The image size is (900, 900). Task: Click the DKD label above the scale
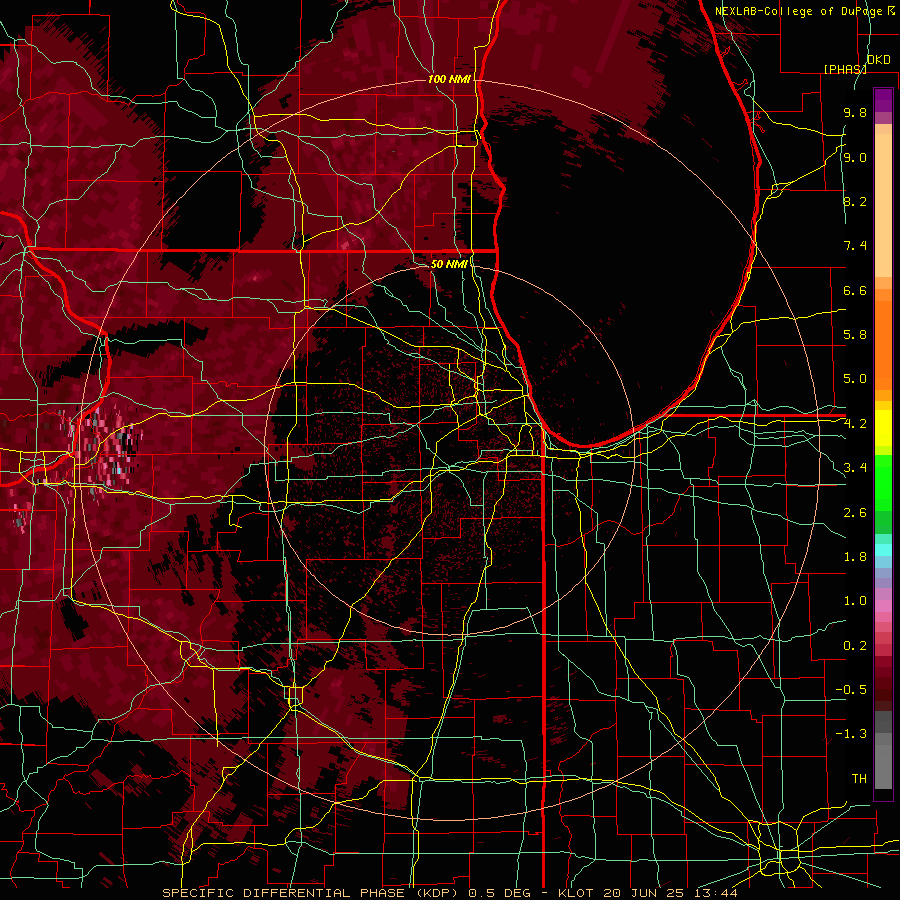[879, 60]
